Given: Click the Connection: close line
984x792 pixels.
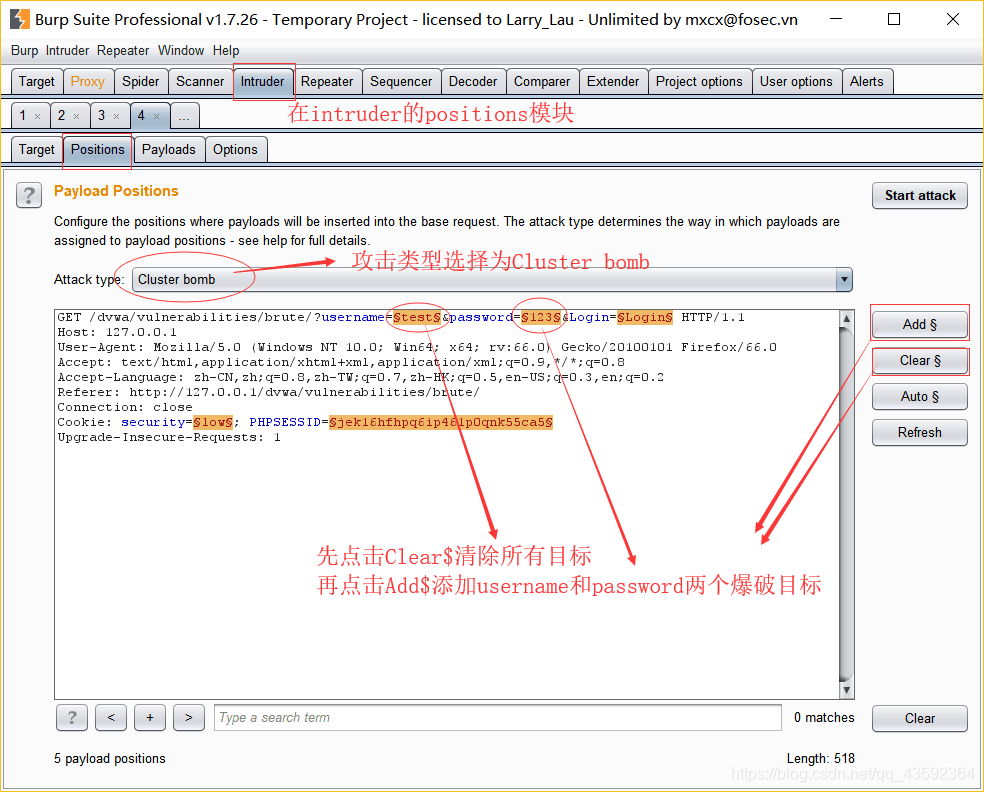Looking at the screenshot, I should coord(125,407).
